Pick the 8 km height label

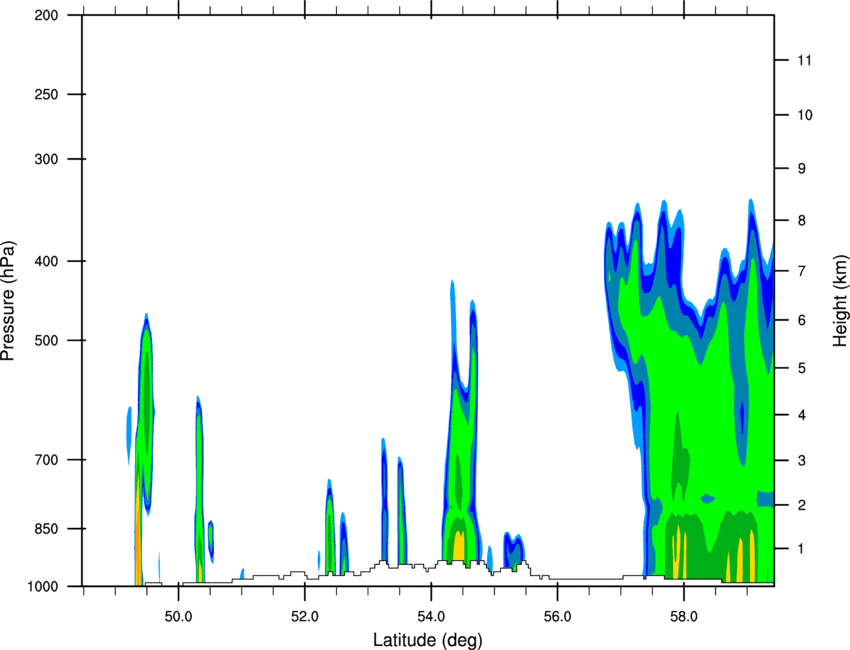802,220
